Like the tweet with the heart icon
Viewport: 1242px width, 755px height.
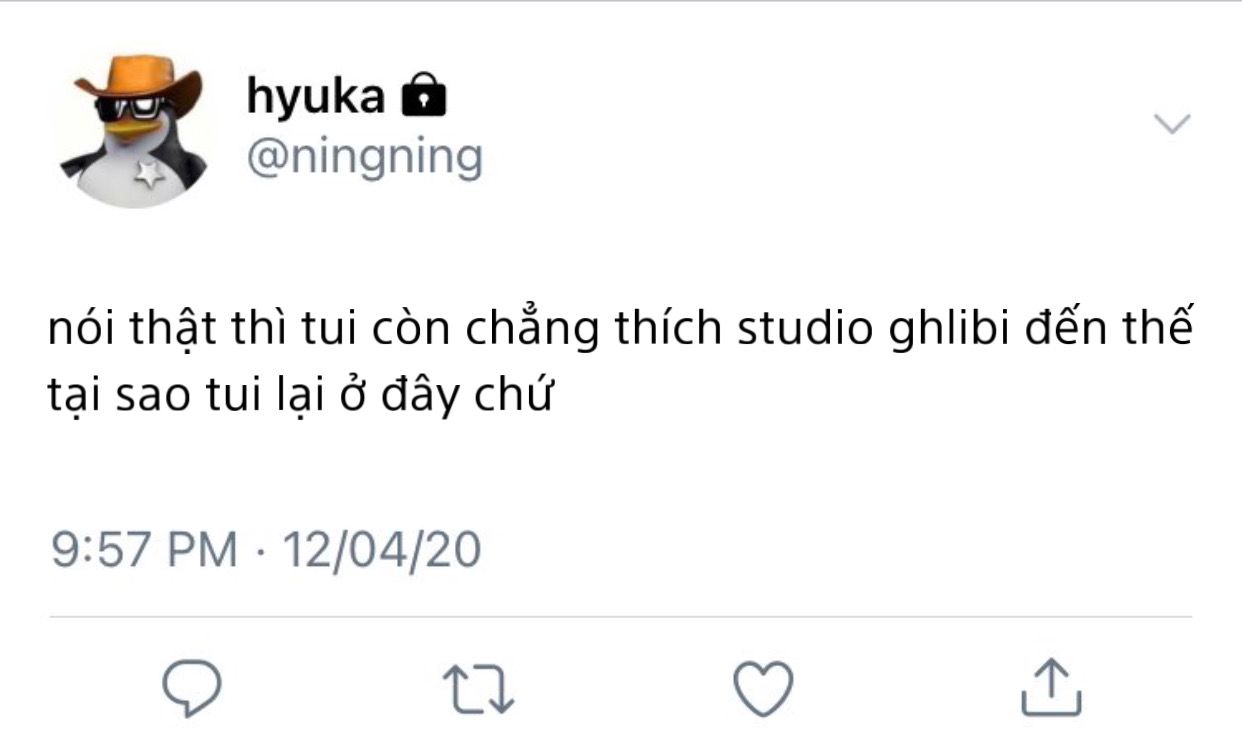pos(764,687)
